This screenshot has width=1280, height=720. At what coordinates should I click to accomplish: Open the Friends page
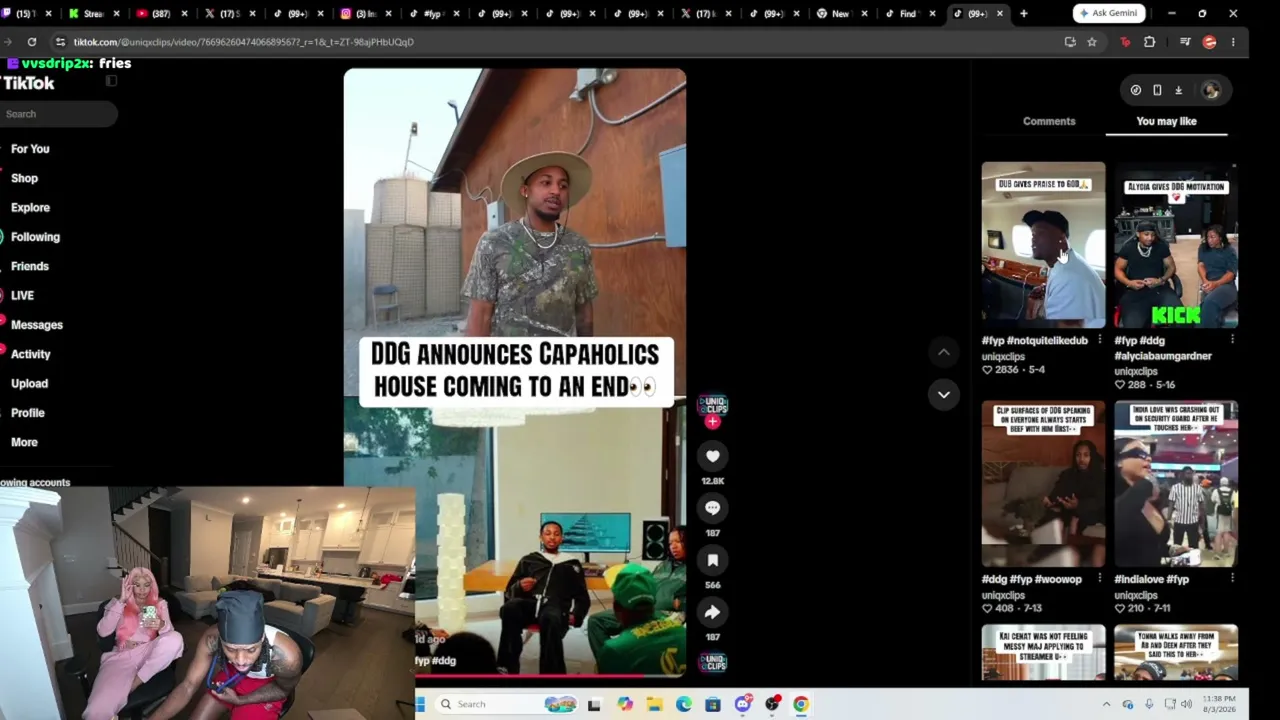pyautogui.click(x=30, y=266)
